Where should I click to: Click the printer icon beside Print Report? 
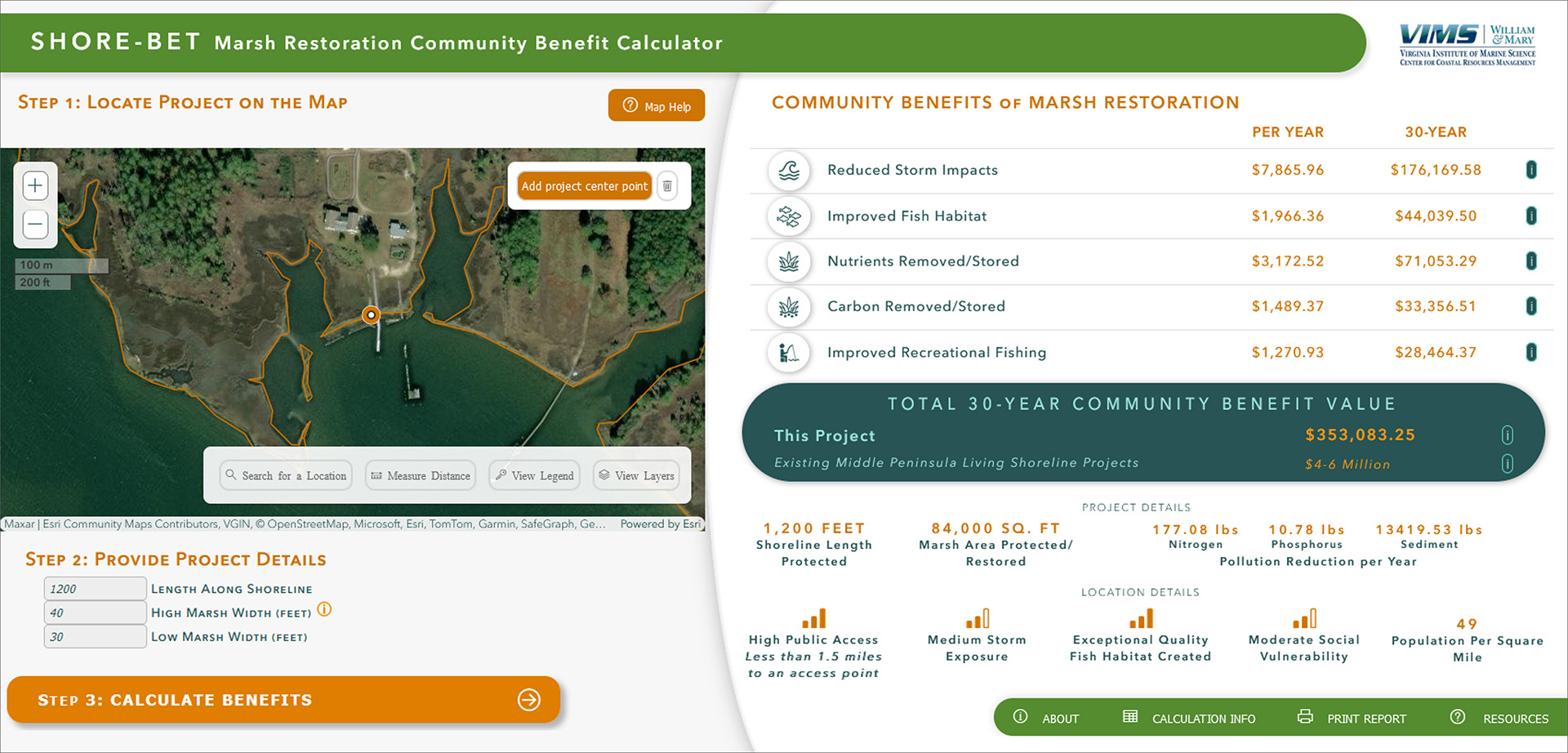coord(1304,717)
